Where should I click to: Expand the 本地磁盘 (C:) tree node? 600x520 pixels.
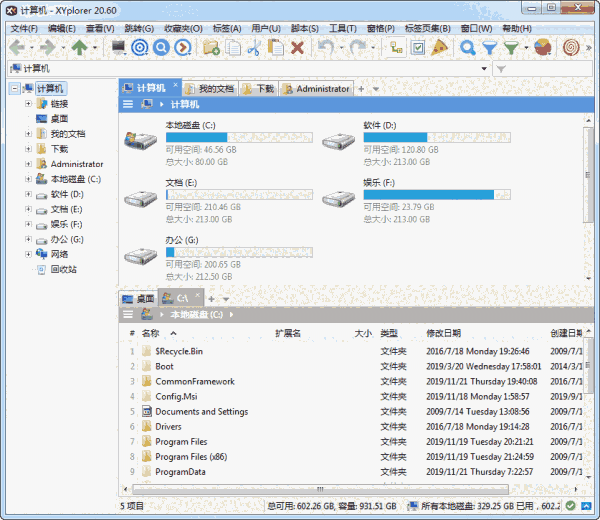28,179
